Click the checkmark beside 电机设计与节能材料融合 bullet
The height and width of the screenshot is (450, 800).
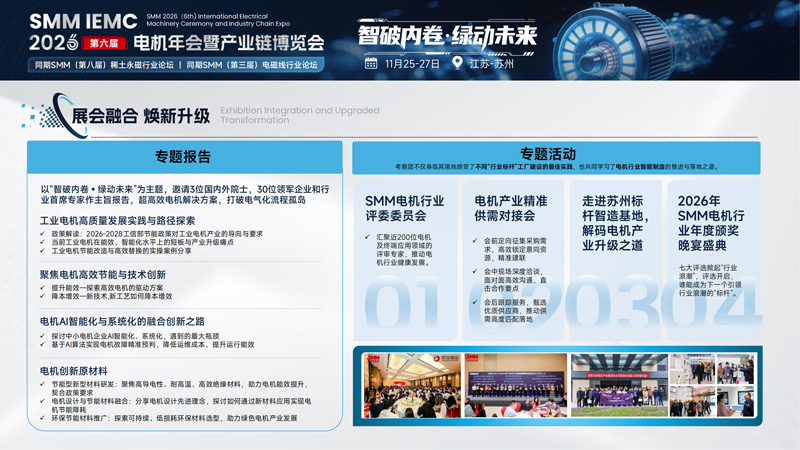[x=43, y=401]
